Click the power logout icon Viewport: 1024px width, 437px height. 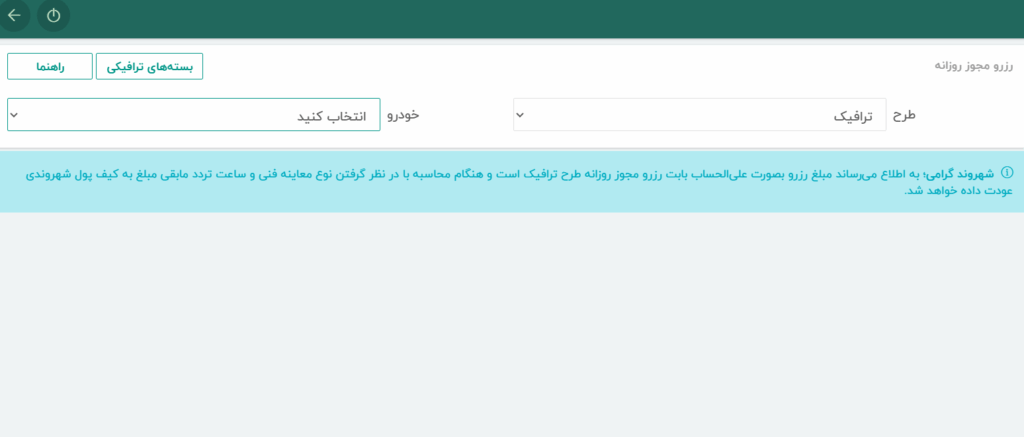(x=54, y=15)
